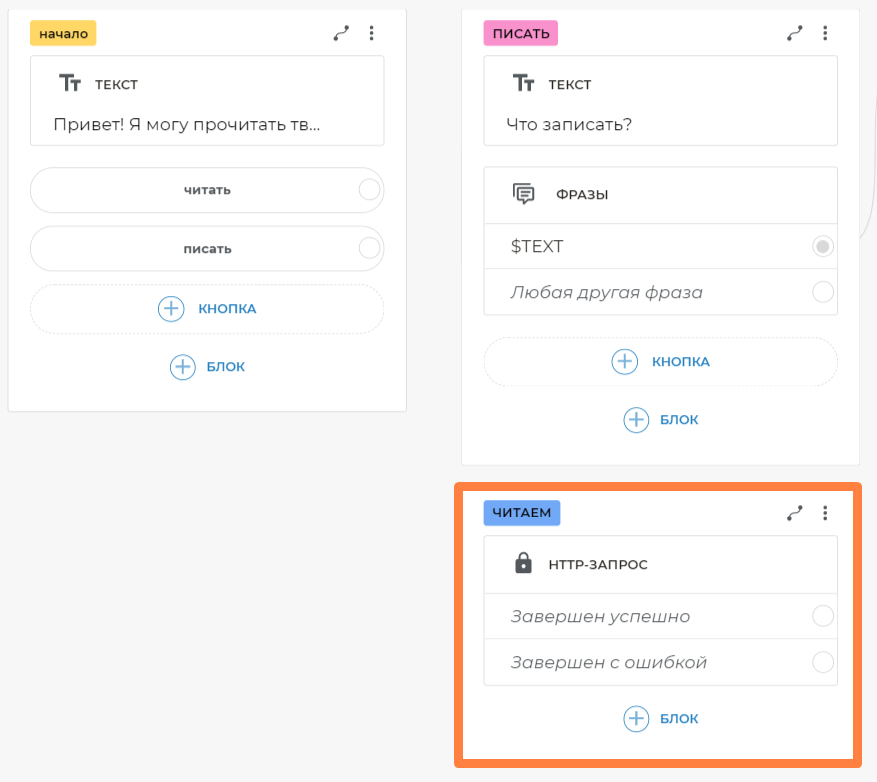Open the three-dot menu on the ПИСАТЬ card
The image size is (877, 782).
coord(825,33)
